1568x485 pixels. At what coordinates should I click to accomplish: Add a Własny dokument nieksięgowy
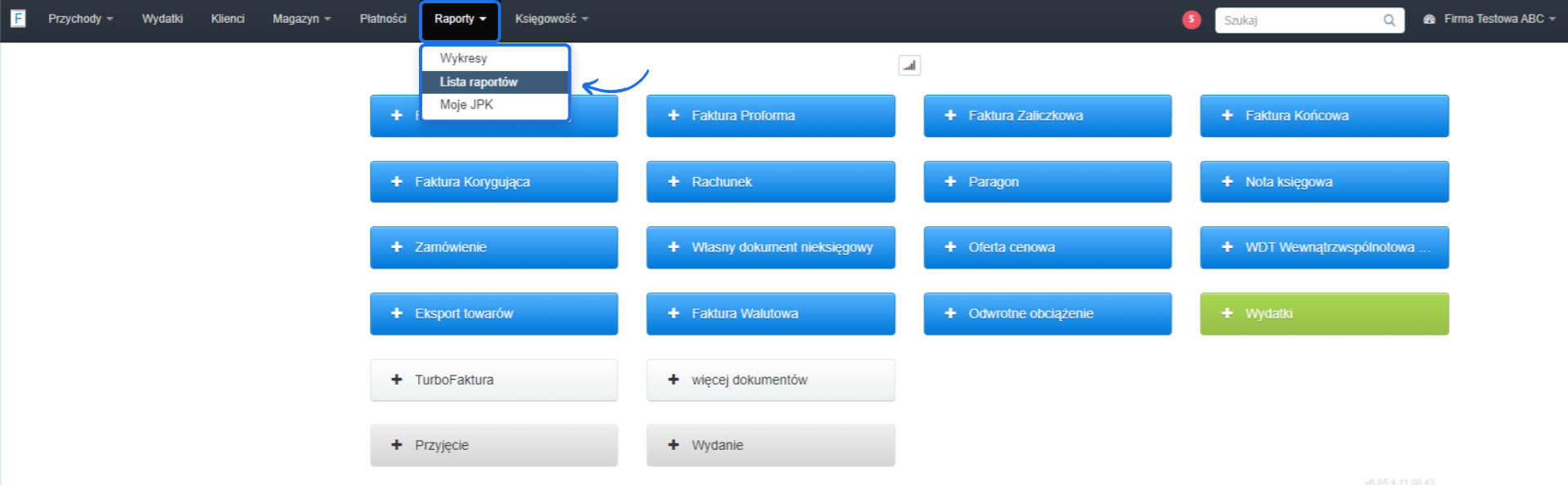(771, 247)
